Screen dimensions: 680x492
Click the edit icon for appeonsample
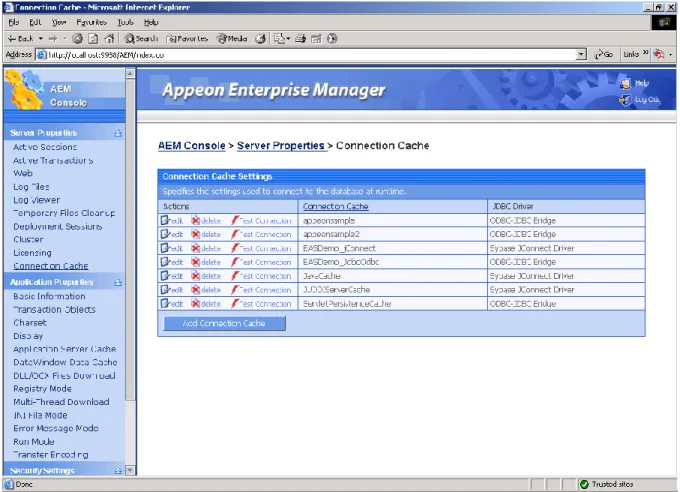165,220
